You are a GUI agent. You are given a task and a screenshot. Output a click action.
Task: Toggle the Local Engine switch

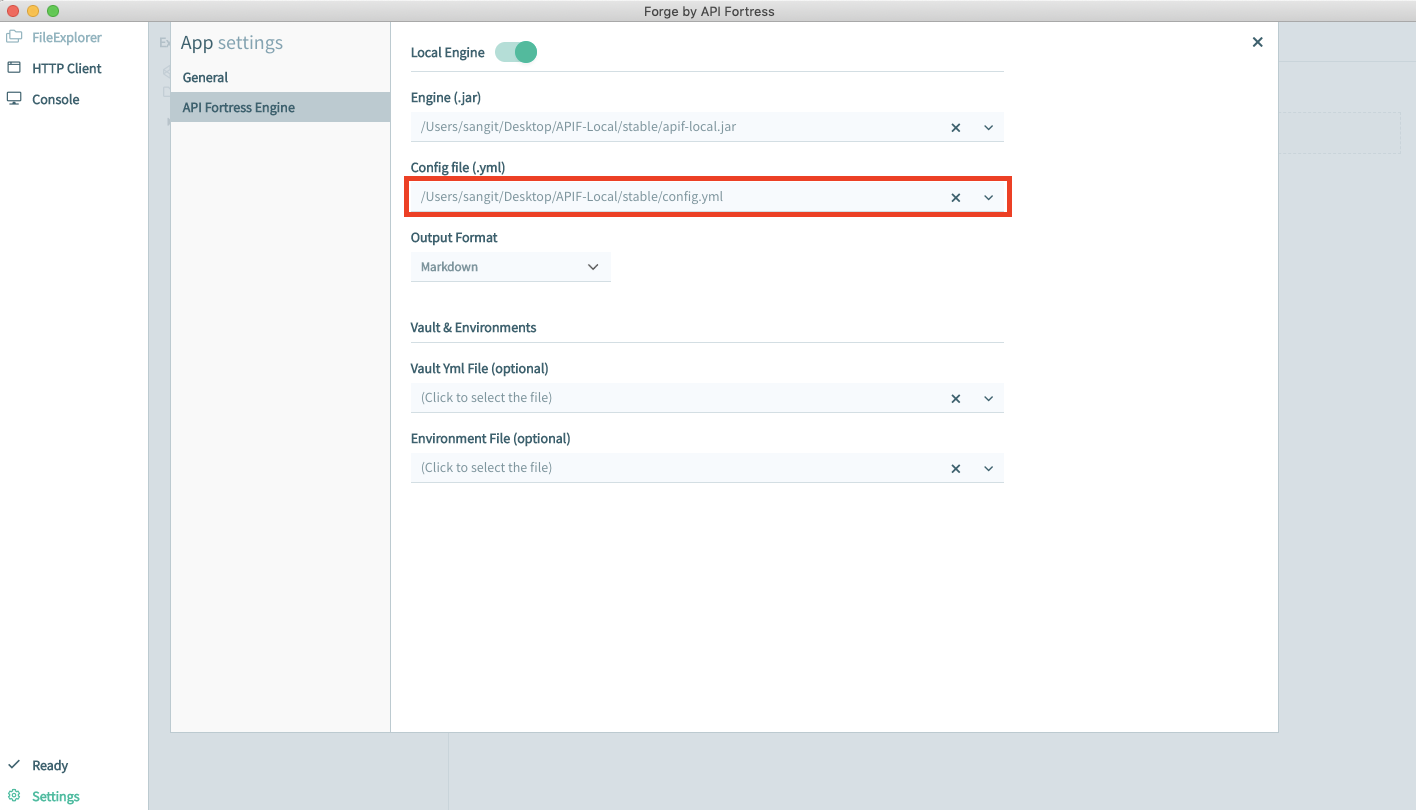[x=516, y=52]
